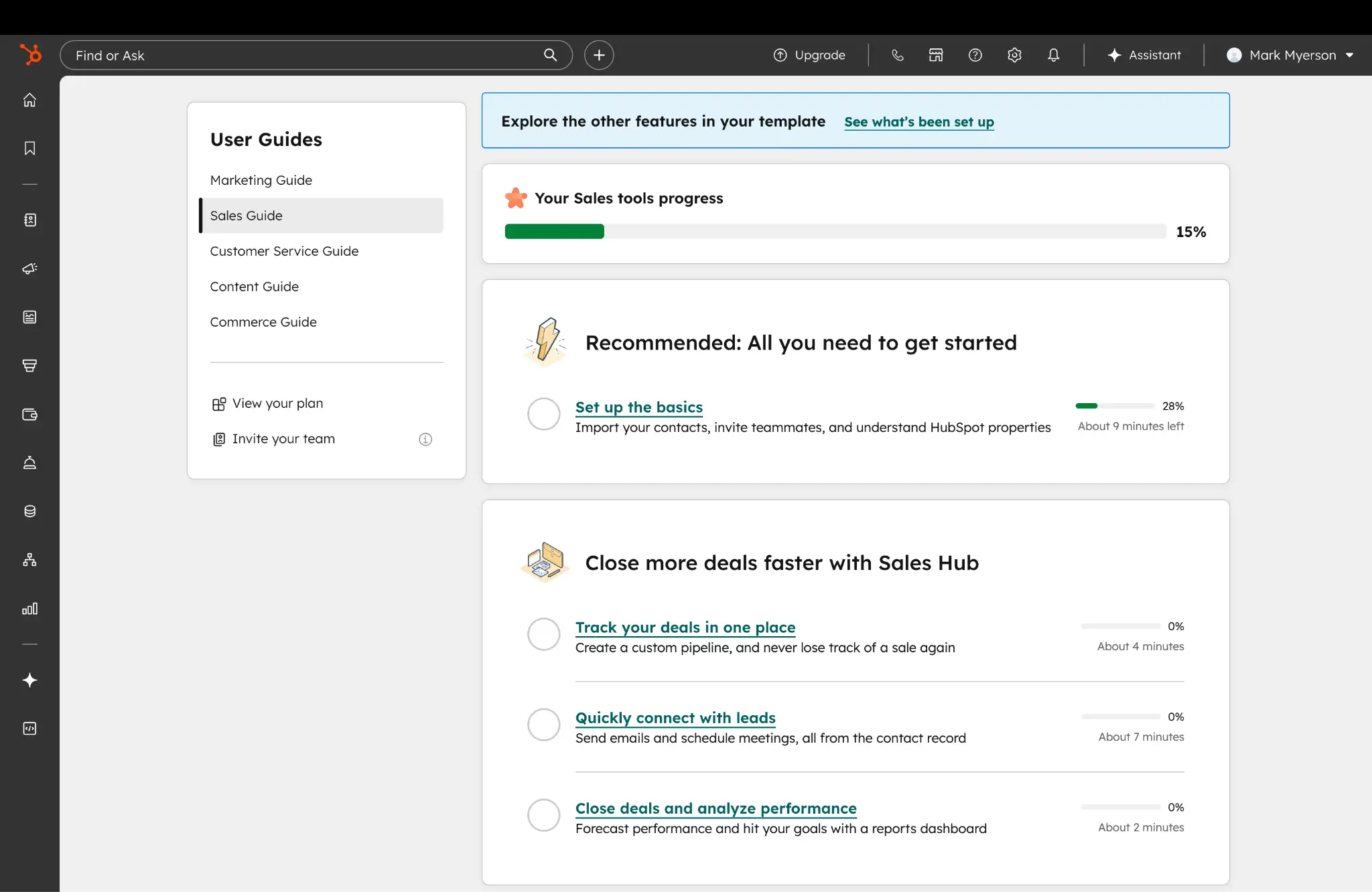Click the Bookmarks icon in the sidebar

coord(29,148)
